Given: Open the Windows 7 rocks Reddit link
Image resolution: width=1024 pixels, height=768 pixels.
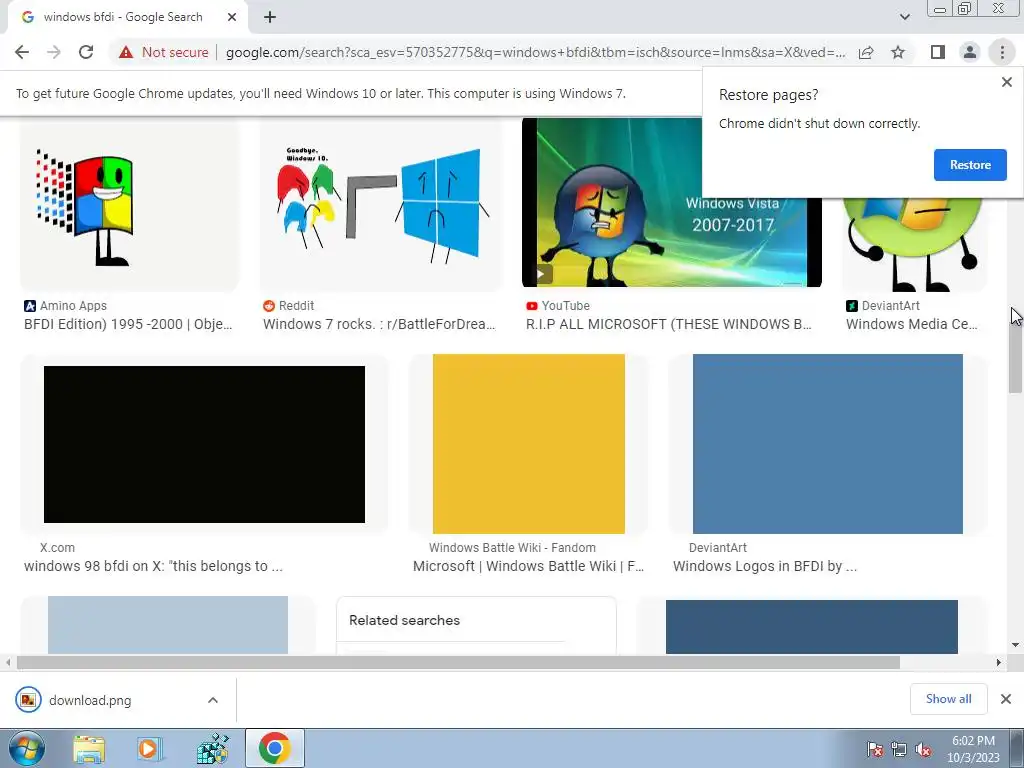Looking at the screenshot, I should tap(379, 324).
